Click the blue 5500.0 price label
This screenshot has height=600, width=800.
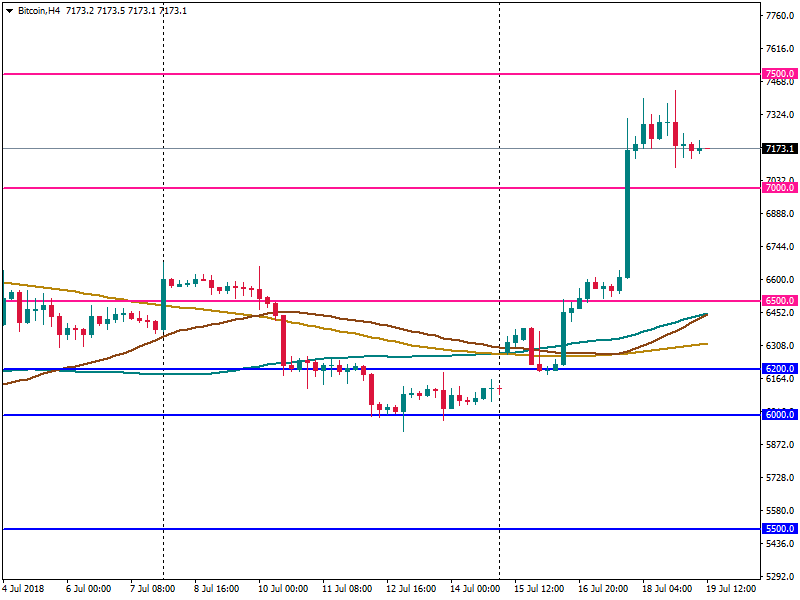tap(779, 529)
